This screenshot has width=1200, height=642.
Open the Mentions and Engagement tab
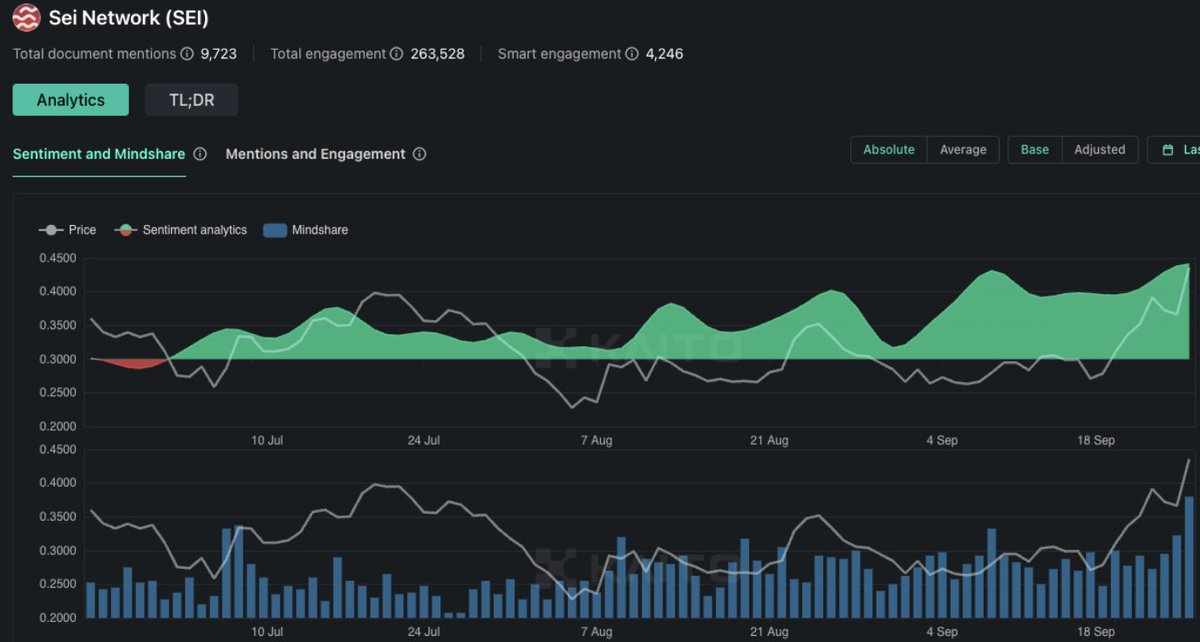(315, 154)
